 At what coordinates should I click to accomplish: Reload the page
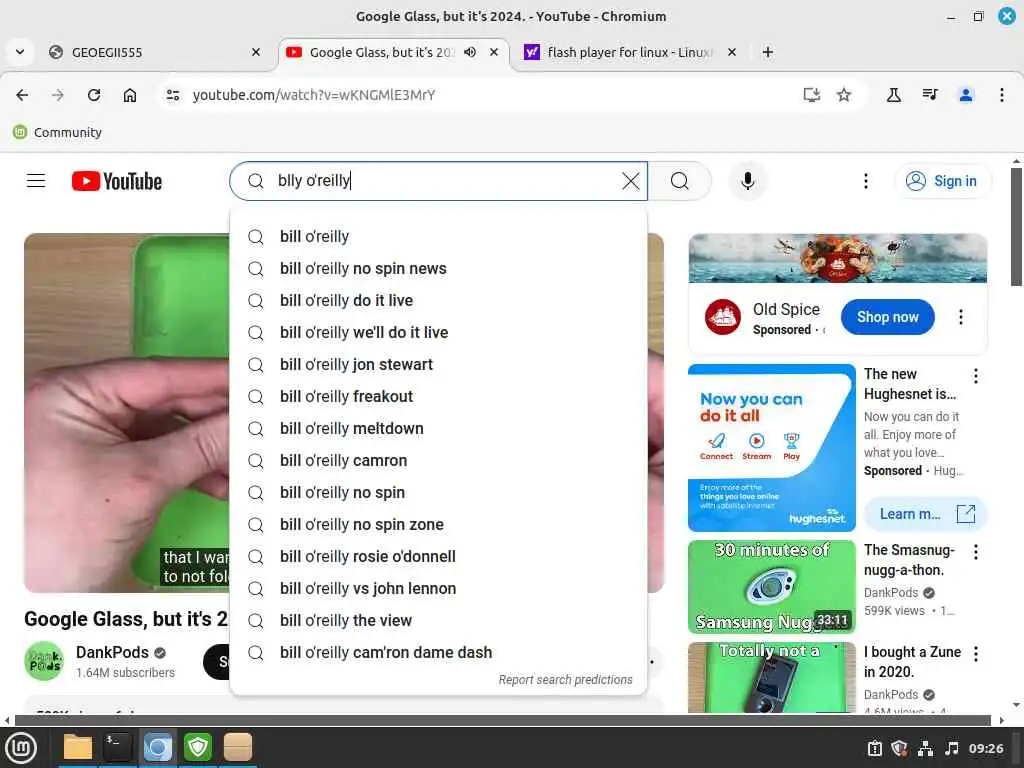point(94,95)
